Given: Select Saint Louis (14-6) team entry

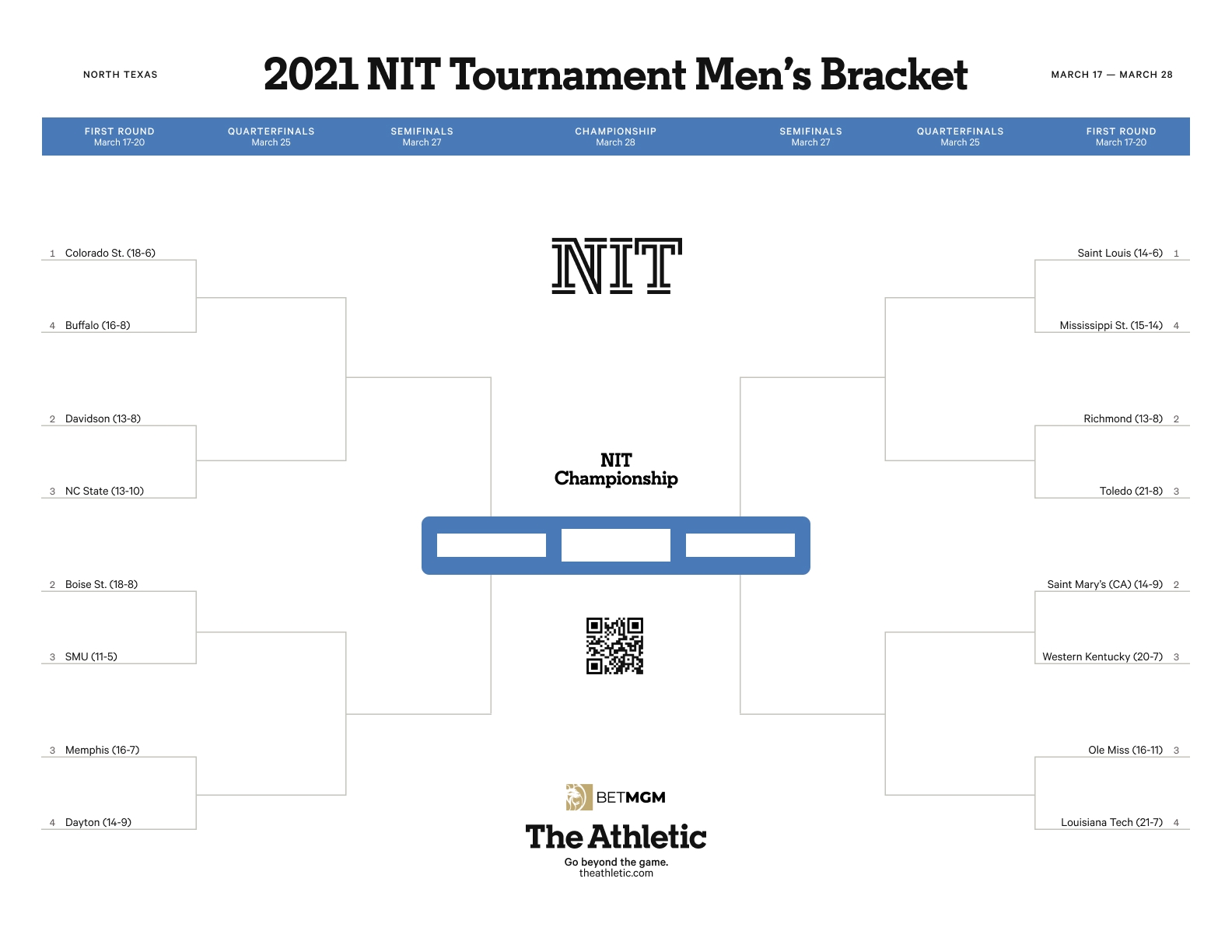Looking at the screenshot, I should pyautogui.click(x=1119, y=253).
